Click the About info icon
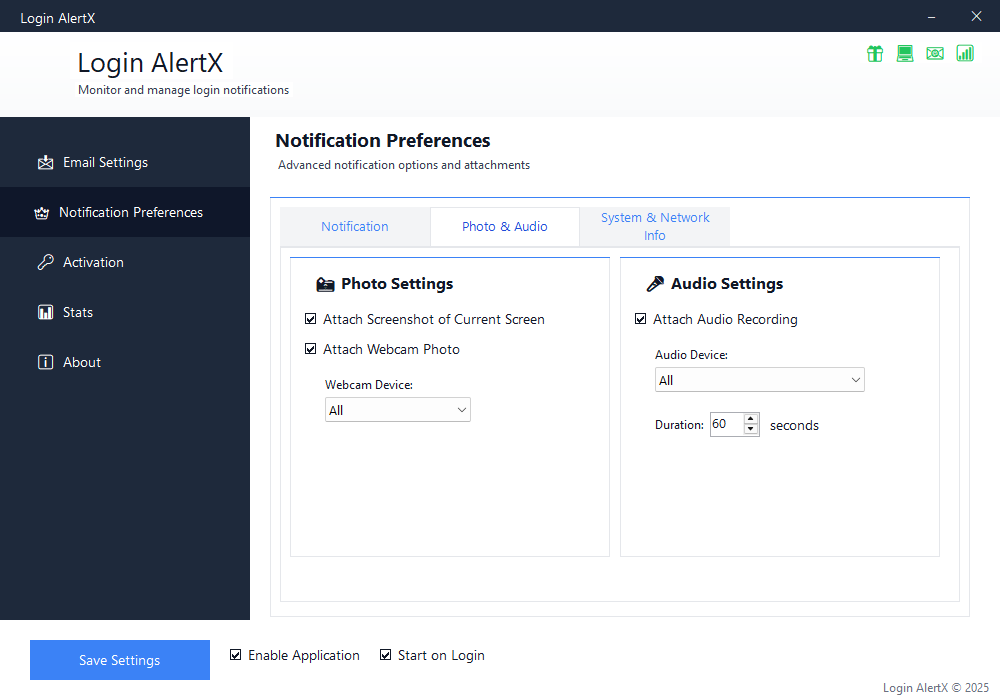Image resolution: width=1000 pixels, height=700 pixels. click(45, 362)
